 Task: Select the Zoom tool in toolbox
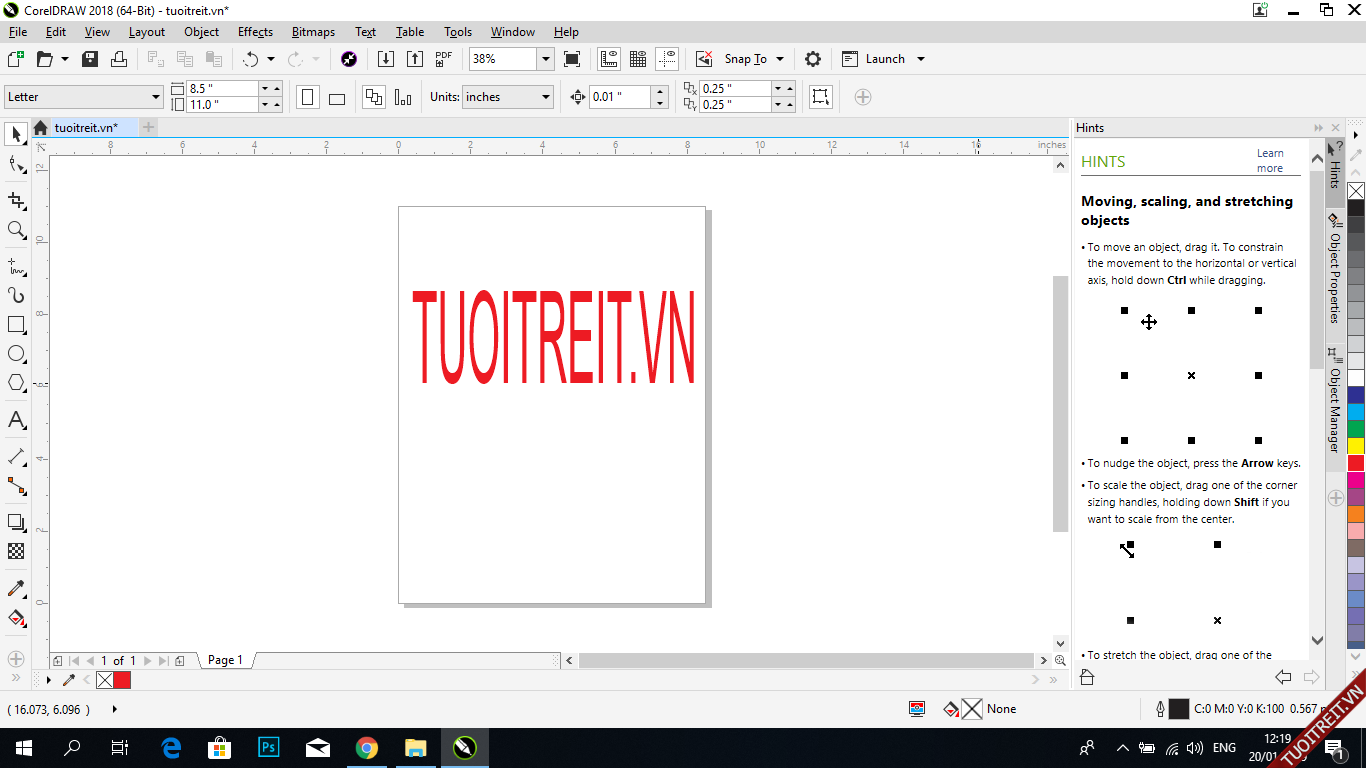[17, 230]
